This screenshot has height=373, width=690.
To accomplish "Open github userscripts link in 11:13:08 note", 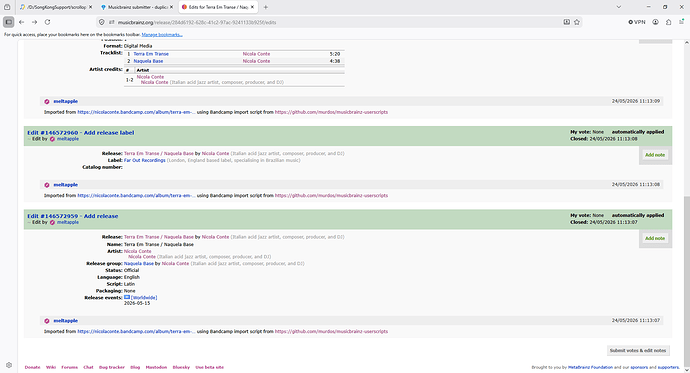I will (331, 196).
